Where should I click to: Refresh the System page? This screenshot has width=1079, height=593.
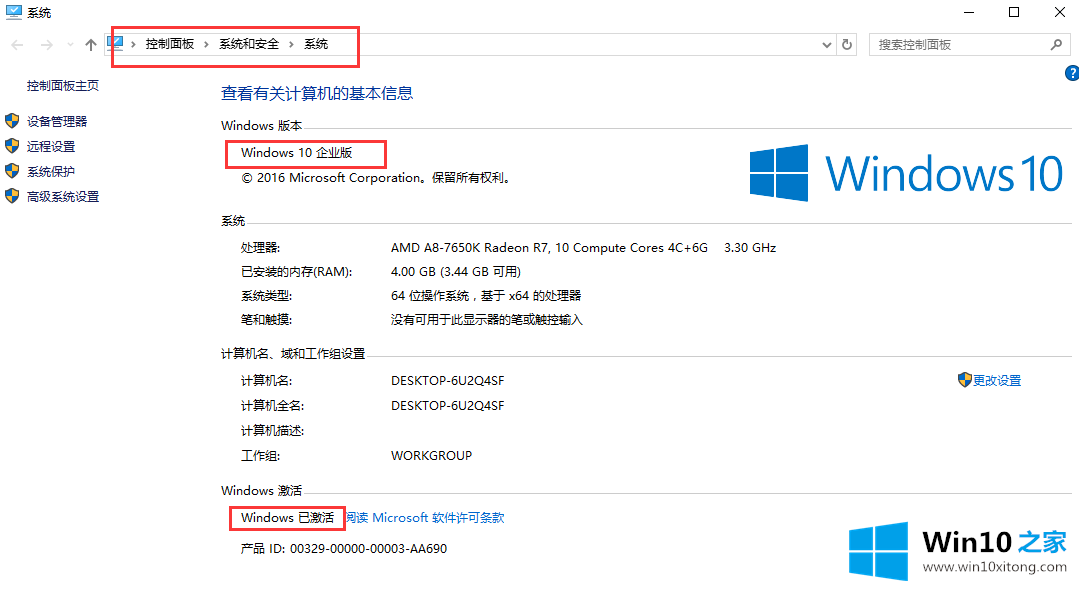(x=848, y=45)
